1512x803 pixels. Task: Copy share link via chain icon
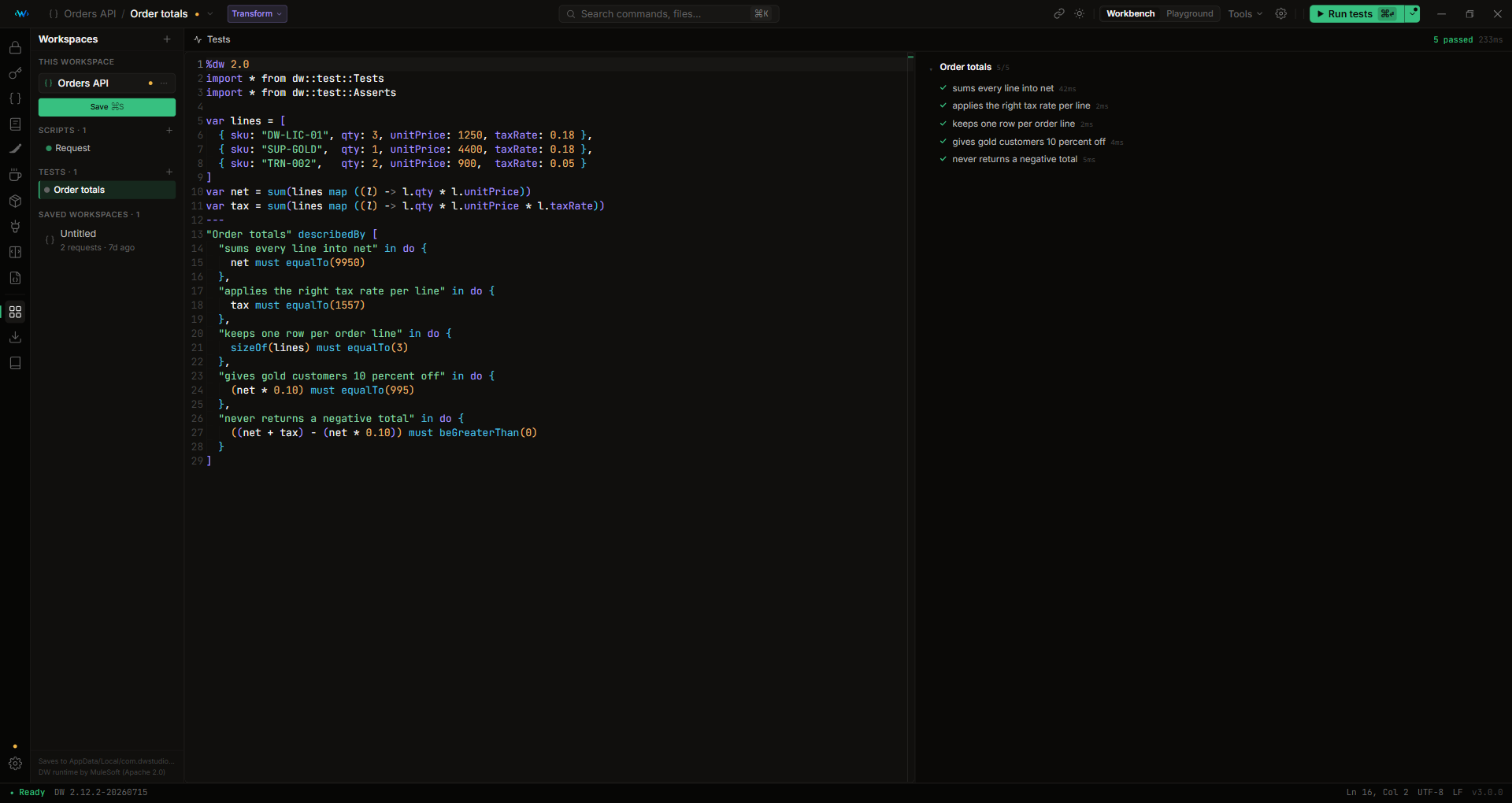click(x=1059, y=13)
